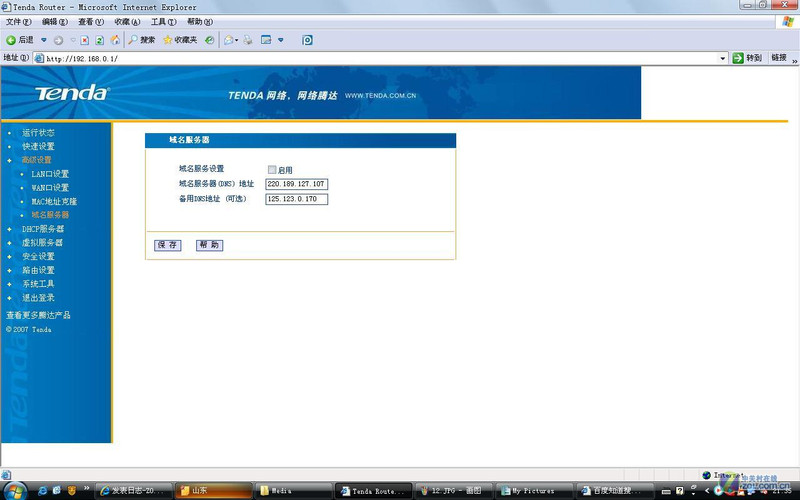Viewport: 800px width, 500px height.
Task: Click 退出登录 to log out
Action: pos(38,298)
